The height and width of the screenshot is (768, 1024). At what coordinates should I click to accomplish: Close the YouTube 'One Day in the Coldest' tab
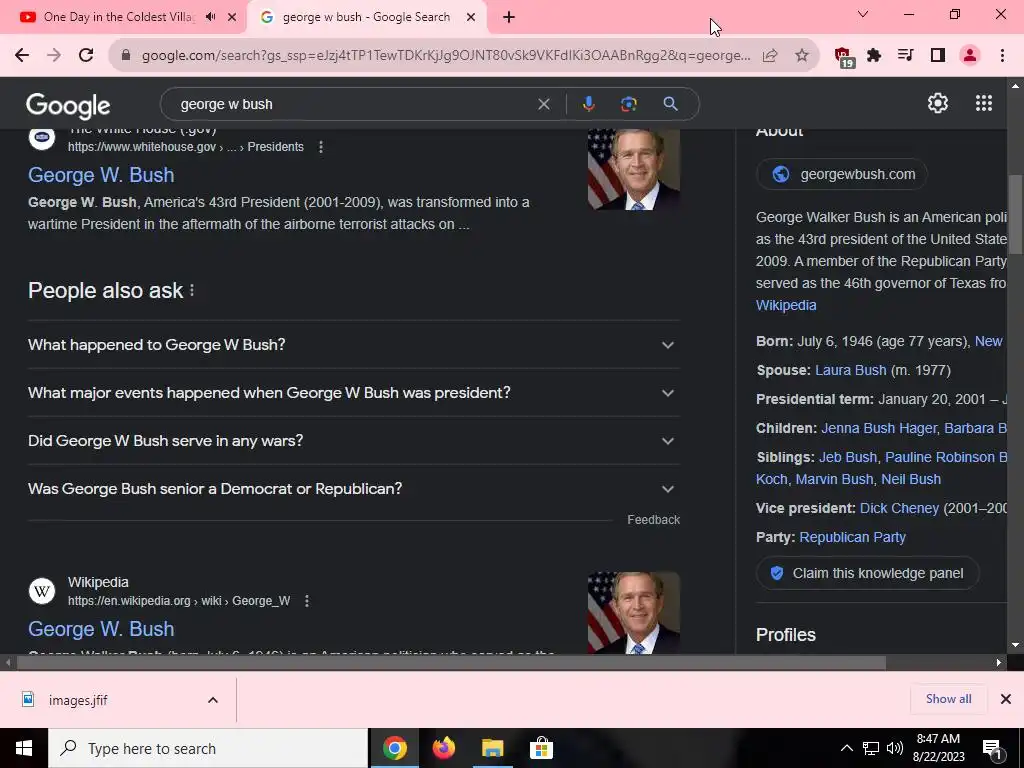(232, 17)
